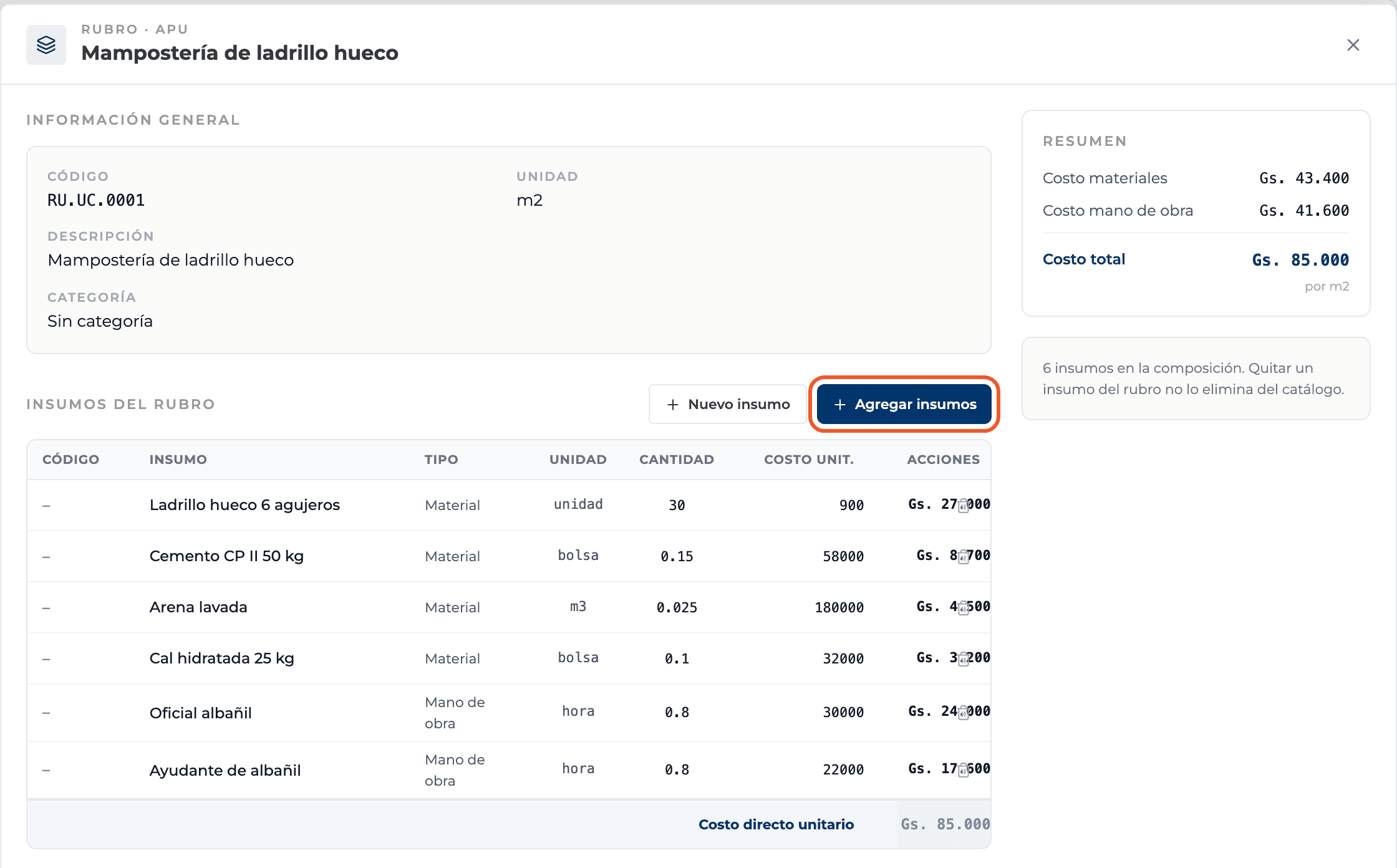
Task: Delete the Cal hidratada 25 kg row
Action: pos(963,658)
